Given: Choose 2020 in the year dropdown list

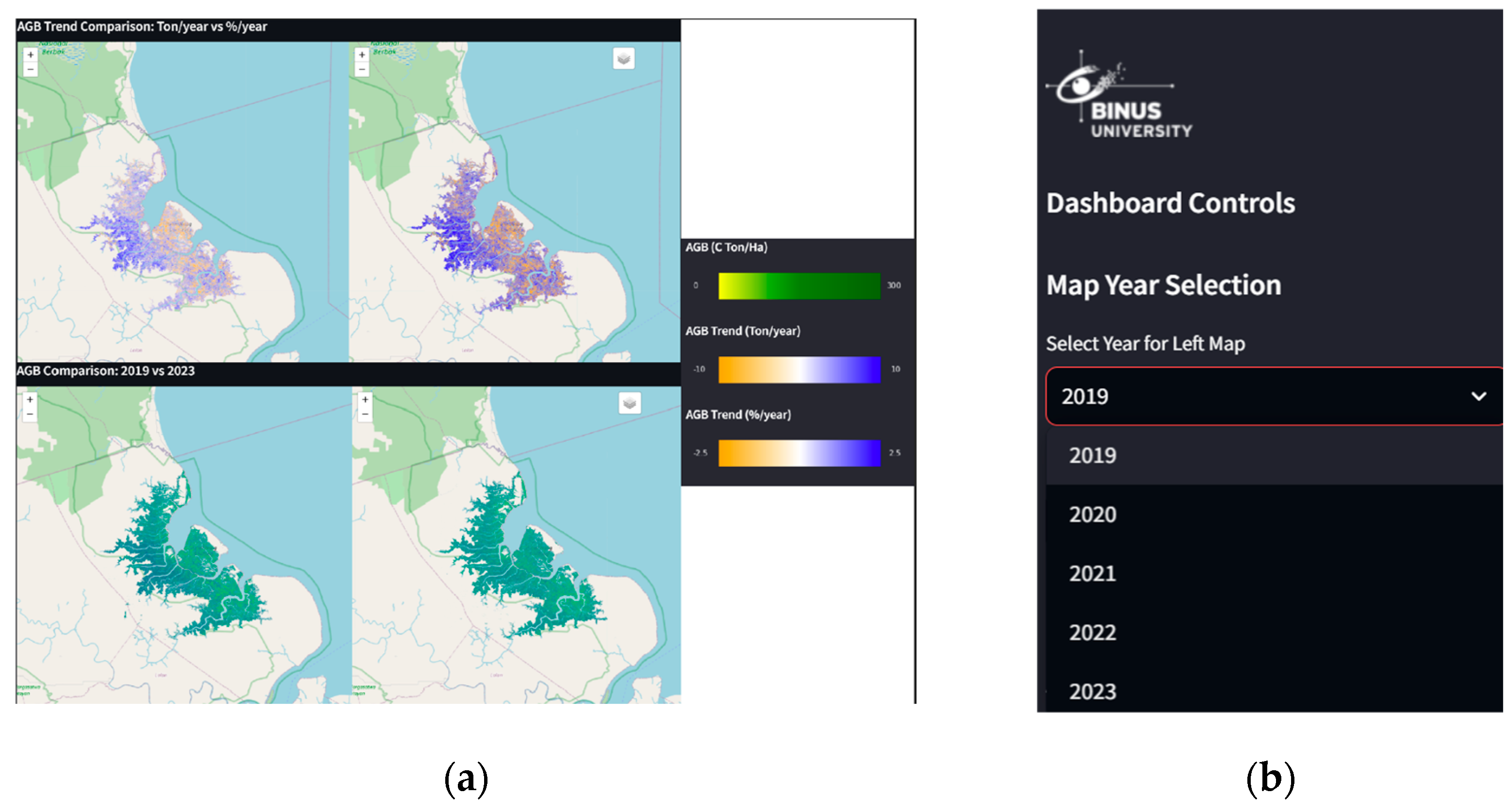Looking at the screenshot, I should coord(1093,515).
